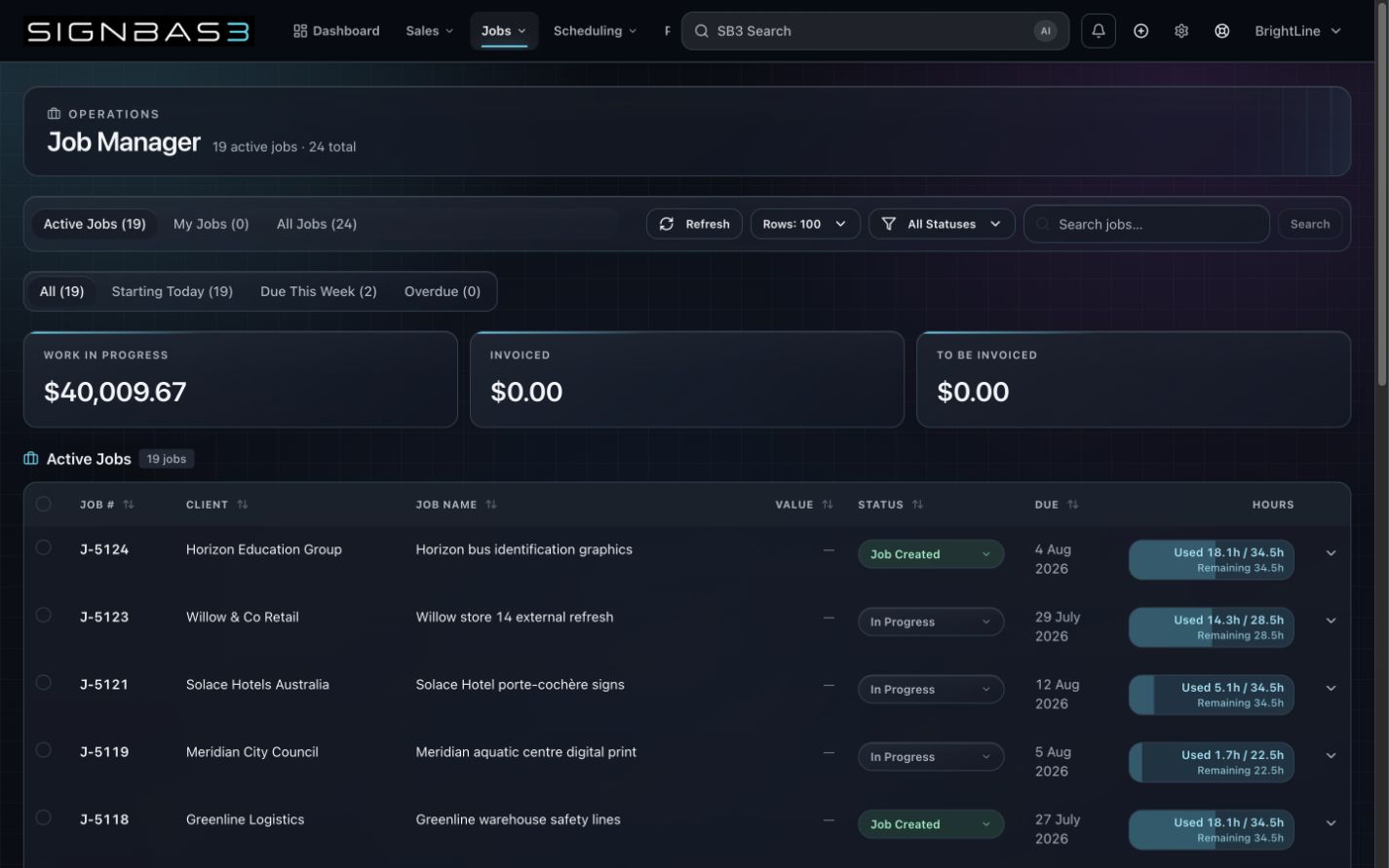Select All (19) filter tab
Viewport: 1389px width, 868px height.
coord(61,291)
